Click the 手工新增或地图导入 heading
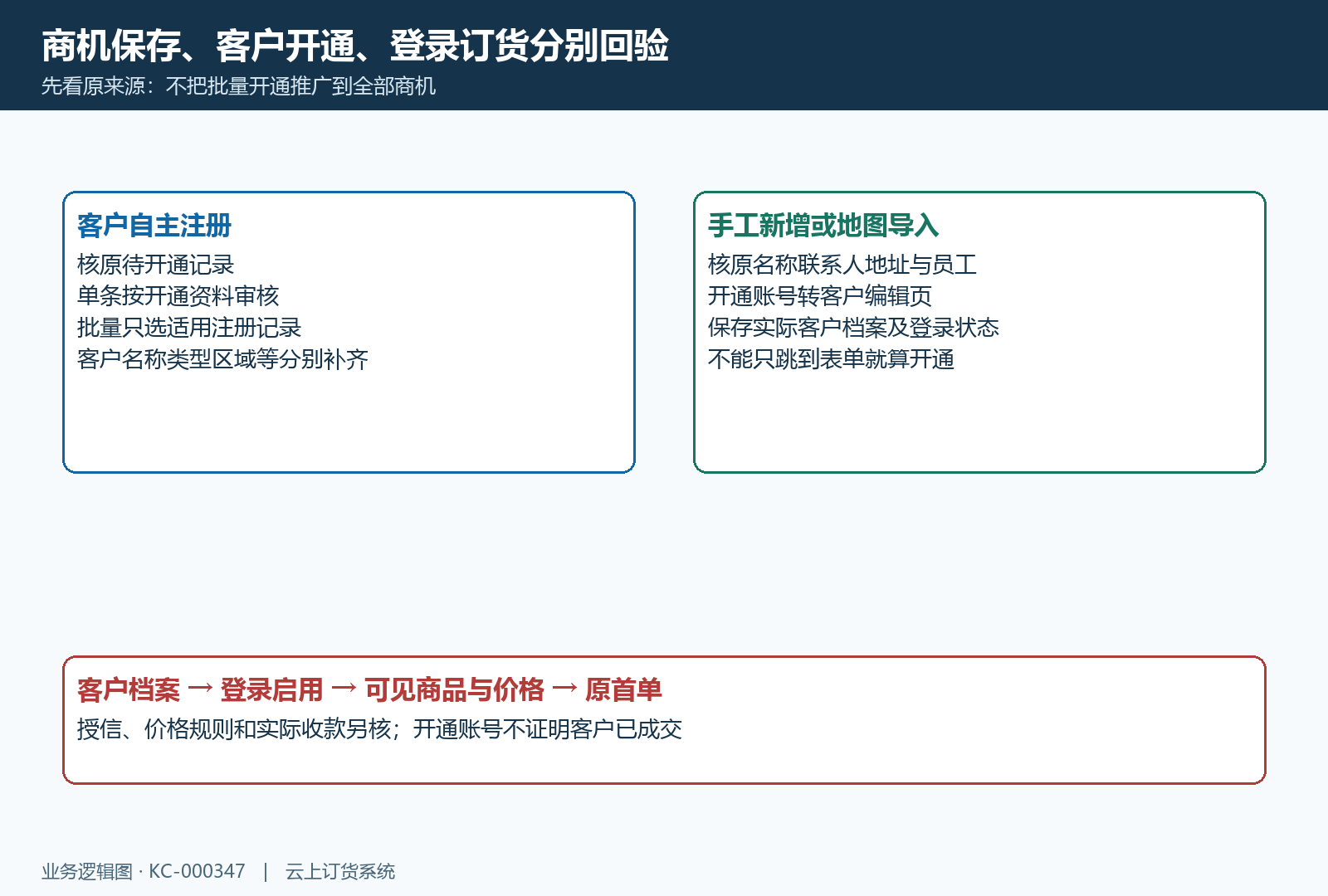Screen dimensions: 1328x896 (823, 226)
